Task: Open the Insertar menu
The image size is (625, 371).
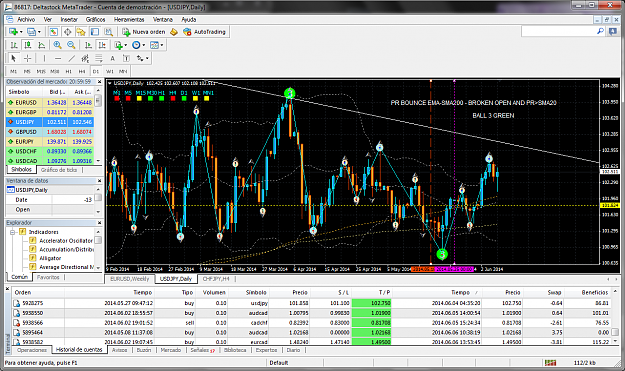Action: click(69, 20)
